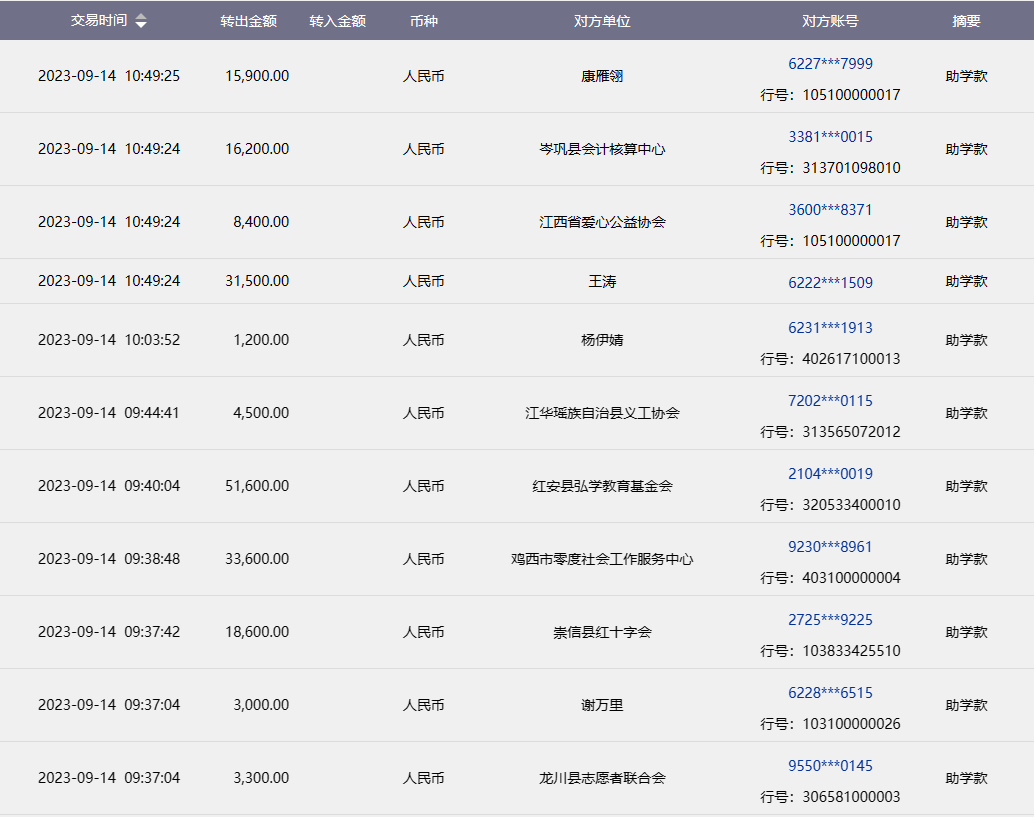Click the 51,600.00 transfer amount
The width and height of the screenshot is (1034, 817).
[257, 486]
